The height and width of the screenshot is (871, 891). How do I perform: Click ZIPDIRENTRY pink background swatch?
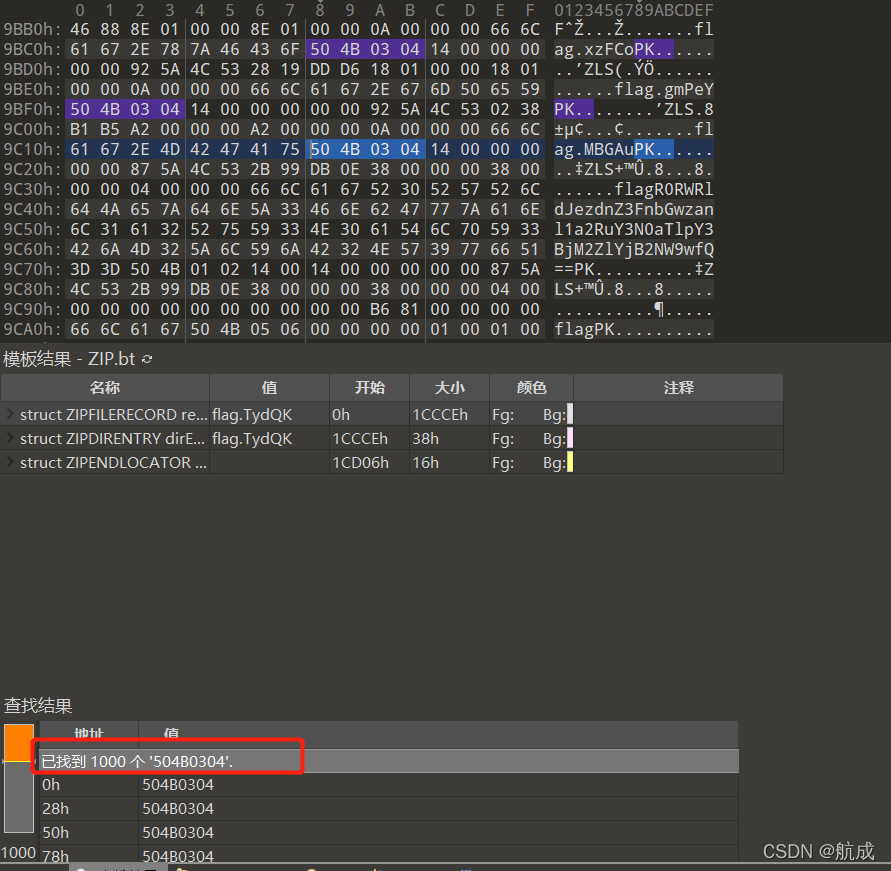coord(570,438)
